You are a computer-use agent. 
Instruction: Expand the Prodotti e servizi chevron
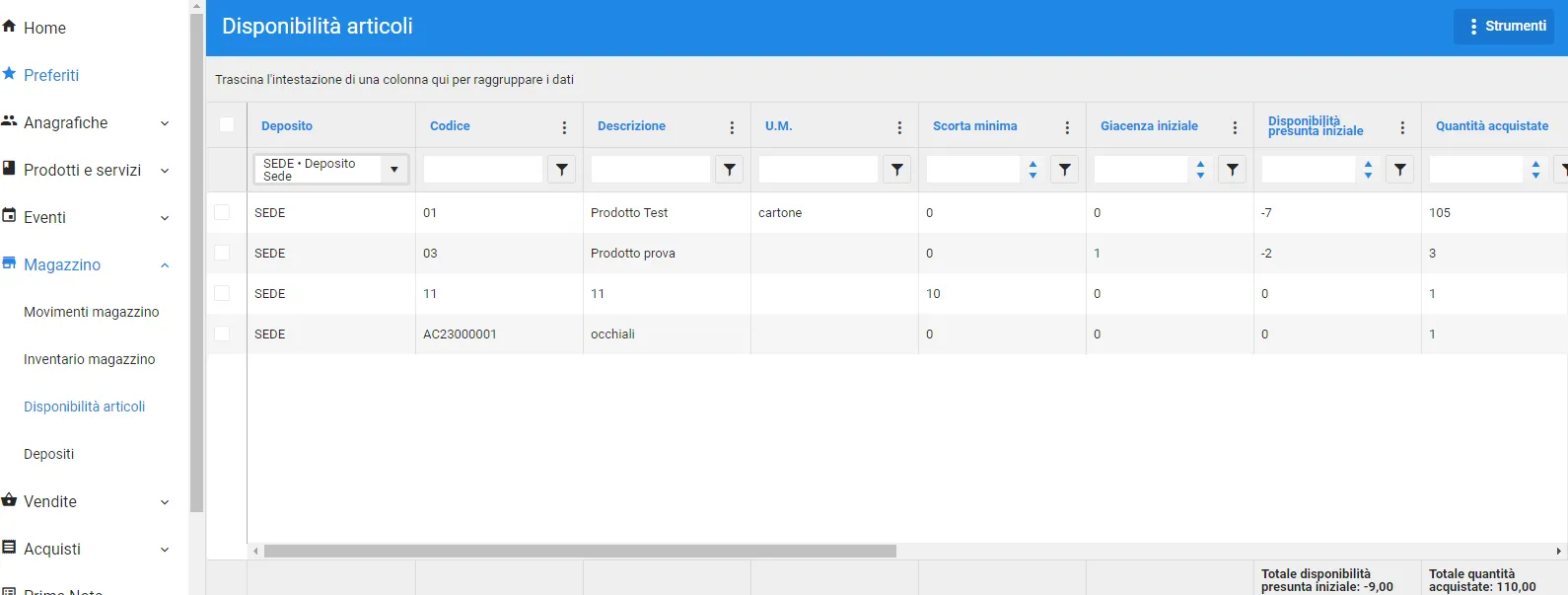click(165, 171)
